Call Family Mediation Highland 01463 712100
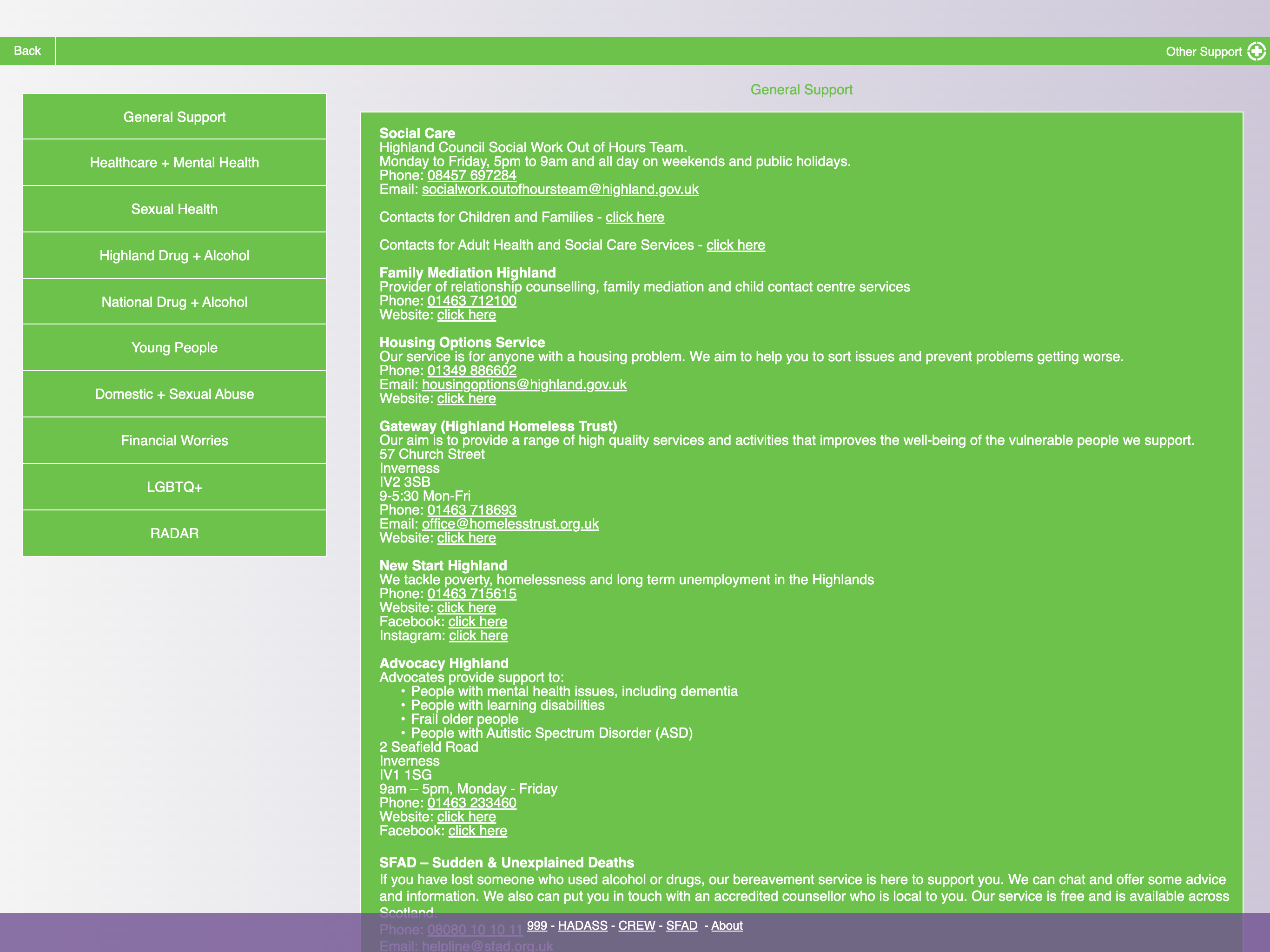Viewport: 1270px width, 952px height. [471, 301]
